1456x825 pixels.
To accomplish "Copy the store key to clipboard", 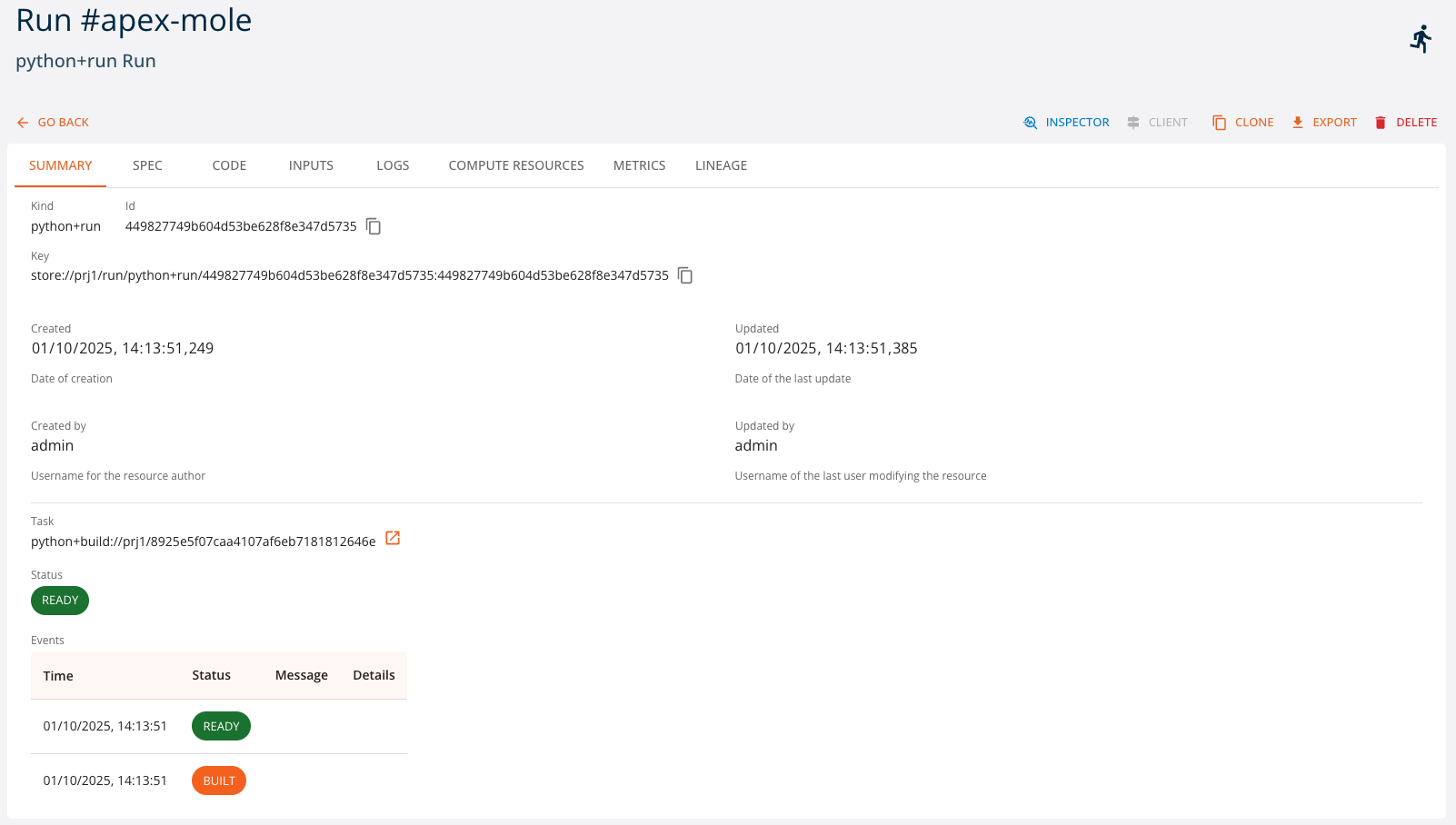I will click(x=685, y=275).
